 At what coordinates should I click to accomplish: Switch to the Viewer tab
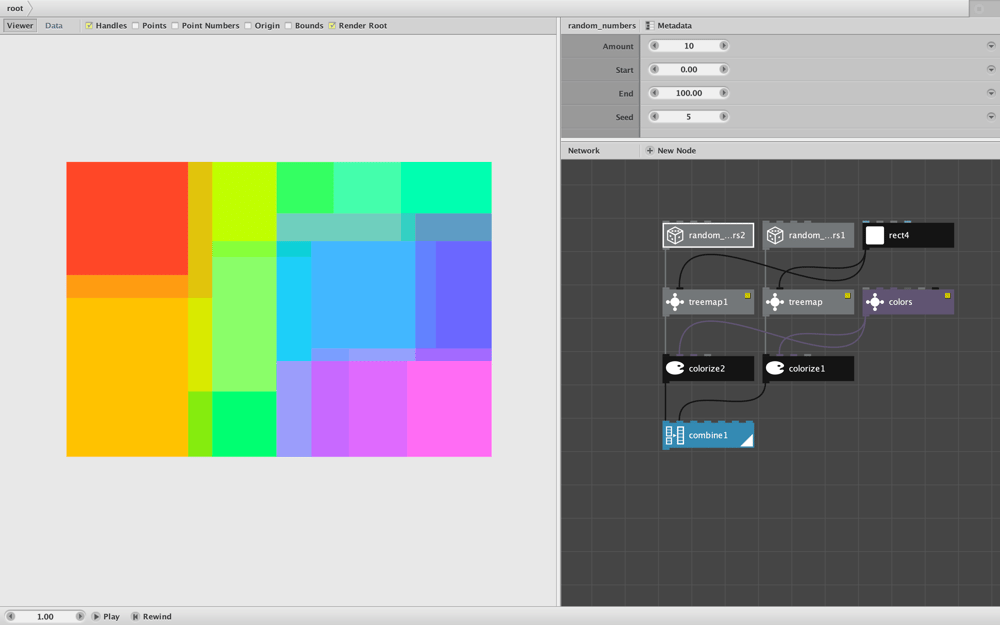[x=20, y=26]
